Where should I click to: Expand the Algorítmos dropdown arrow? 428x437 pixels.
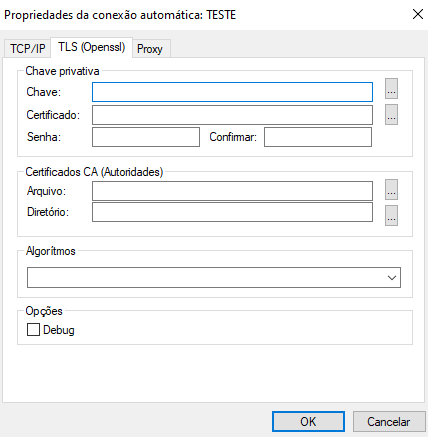pos(392,277)
